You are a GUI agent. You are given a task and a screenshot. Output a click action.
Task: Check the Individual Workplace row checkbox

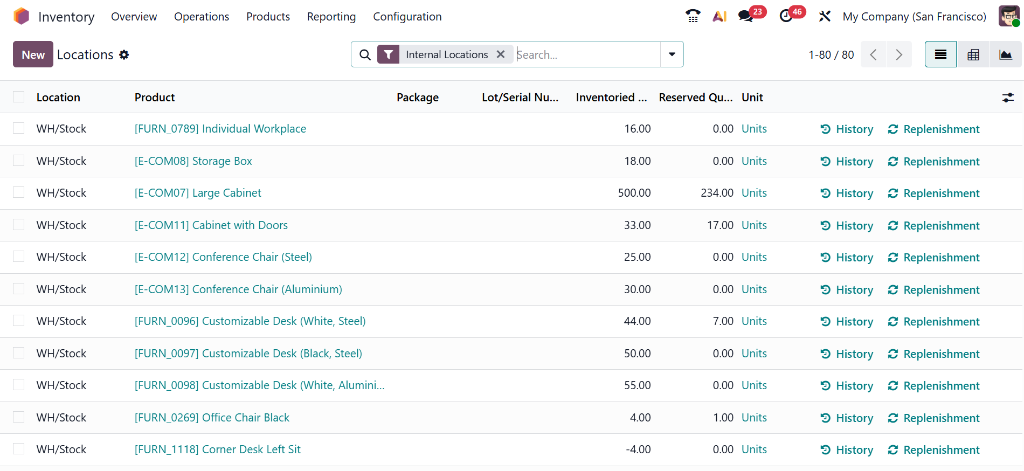pos(19,129)
